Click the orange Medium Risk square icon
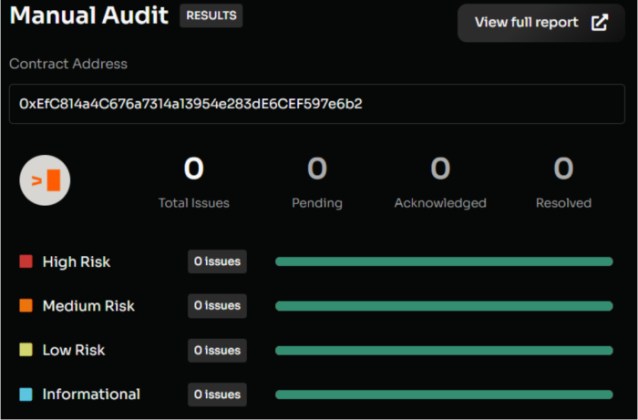The image size is (638, 420). (x=26, y=306)
